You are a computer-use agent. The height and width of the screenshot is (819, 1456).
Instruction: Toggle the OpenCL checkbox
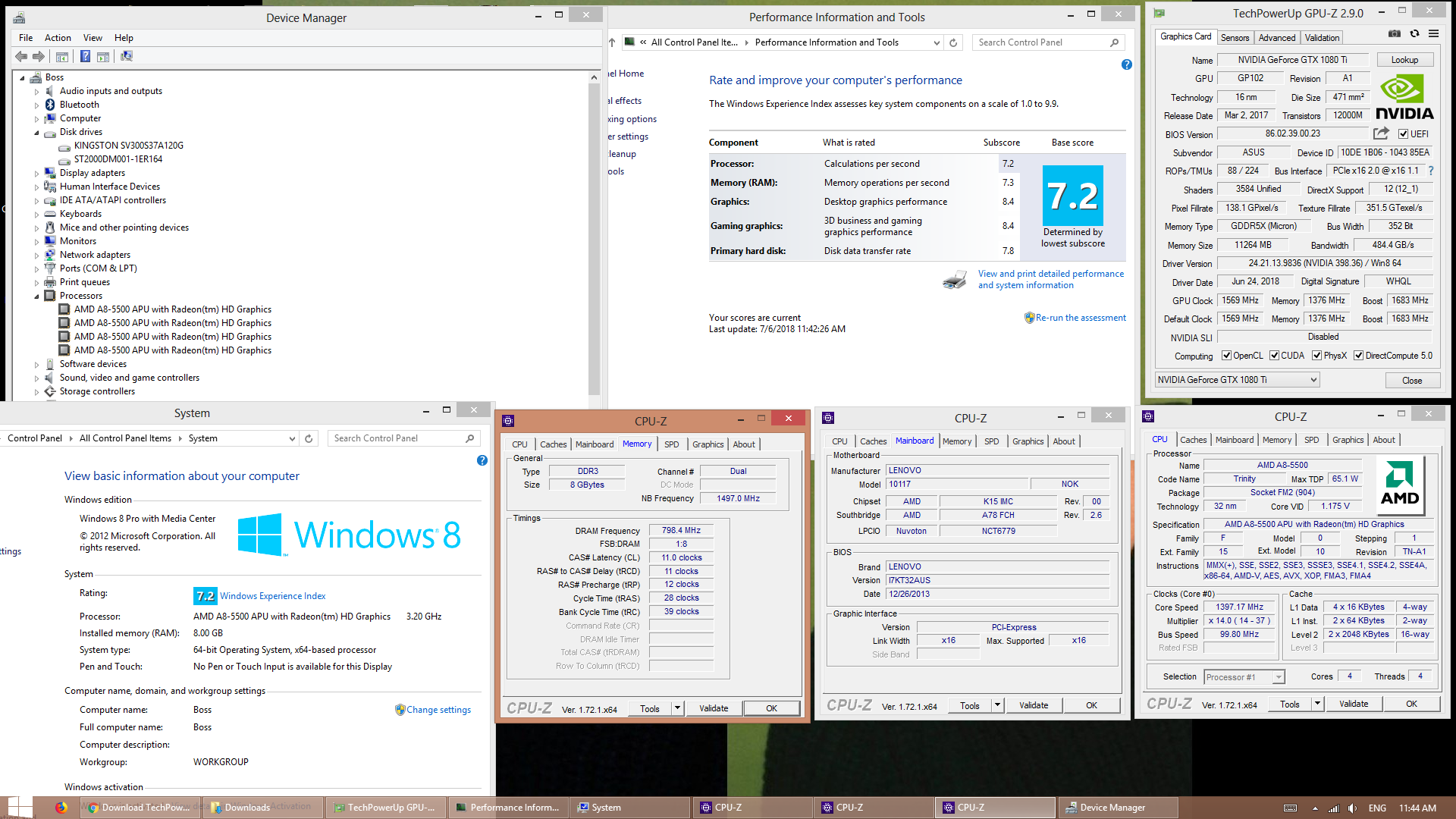(x=1226, y=356)
